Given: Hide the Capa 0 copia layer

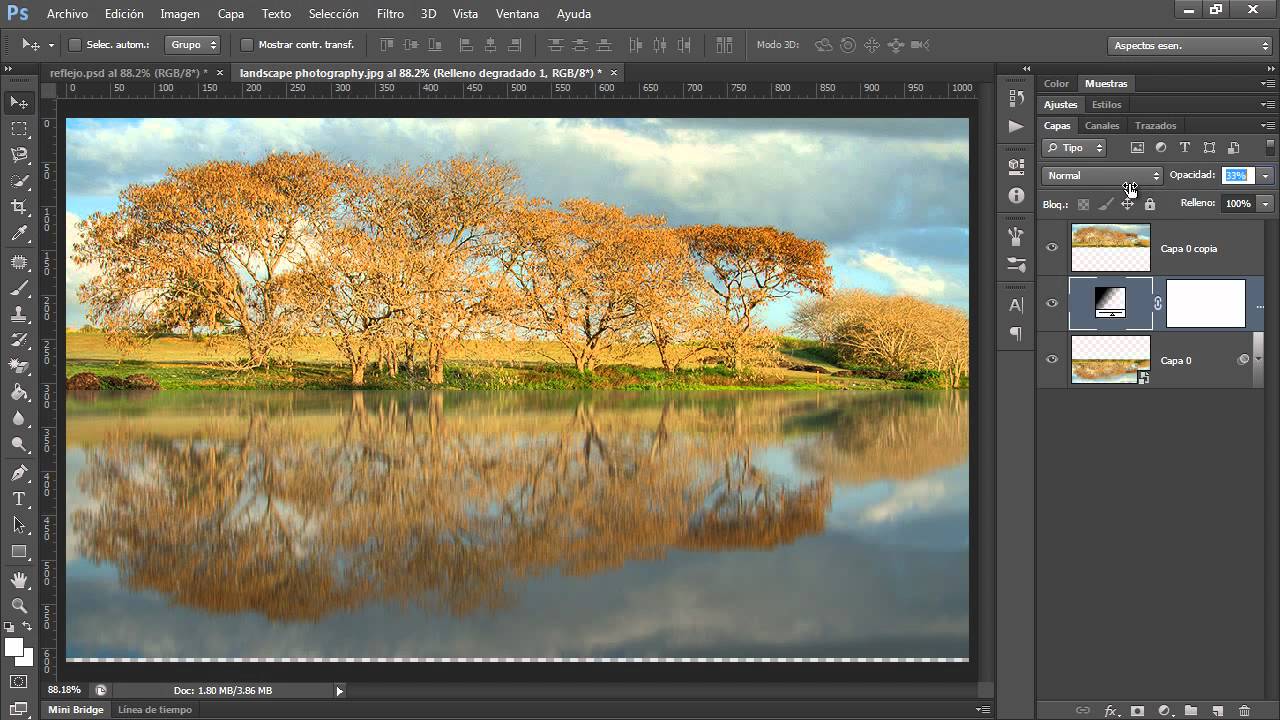Looking at the screenshot, I should 1051,248.
